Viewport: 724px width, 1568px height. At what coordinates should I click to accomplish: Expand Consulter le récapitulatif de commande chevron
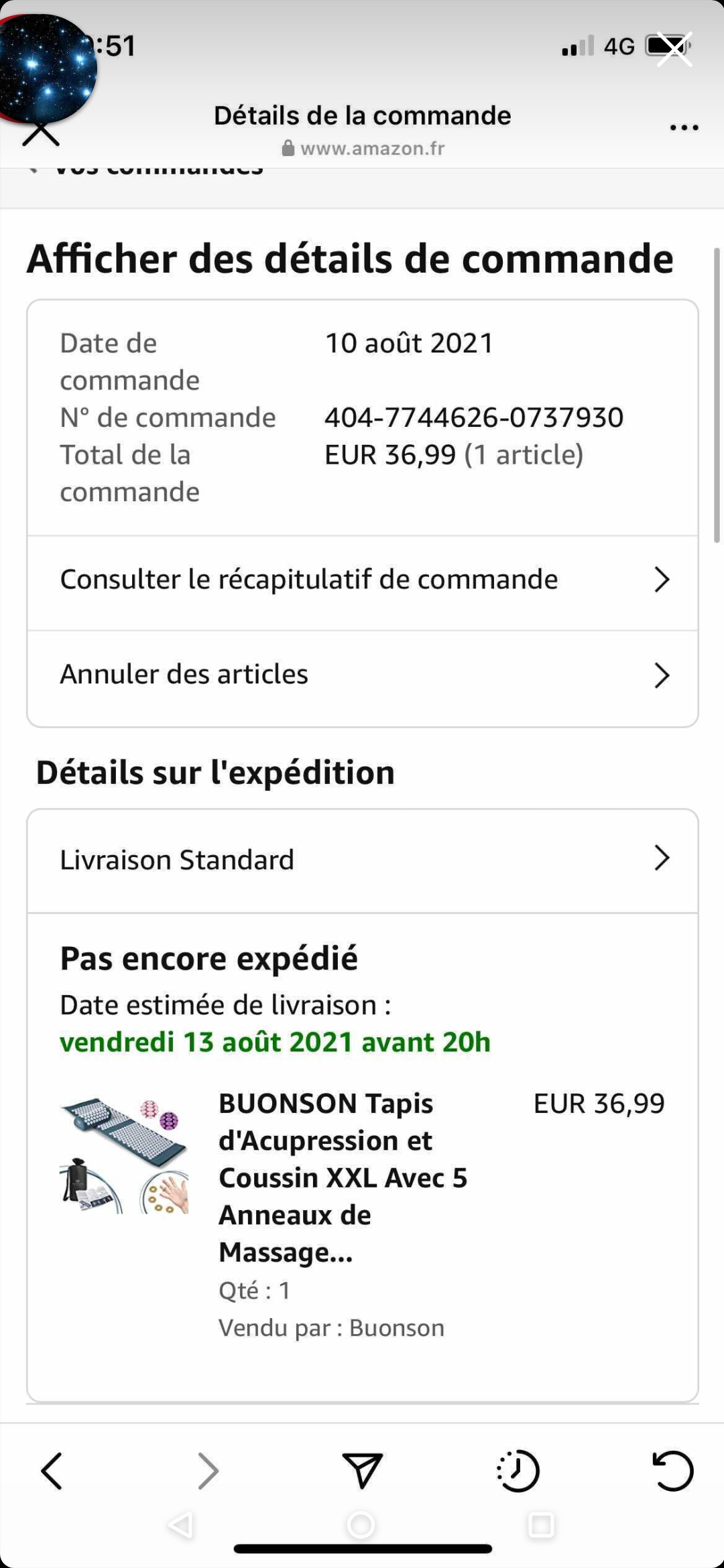[x=662, y=580]
